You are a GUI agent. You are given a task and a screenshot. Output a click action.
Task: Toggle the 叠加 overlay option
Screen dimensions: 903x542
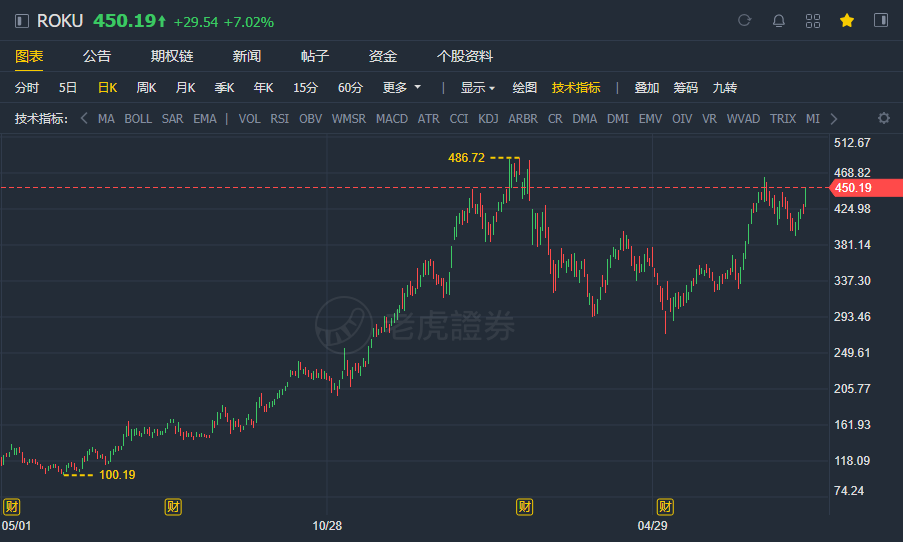tap(646, 88)
